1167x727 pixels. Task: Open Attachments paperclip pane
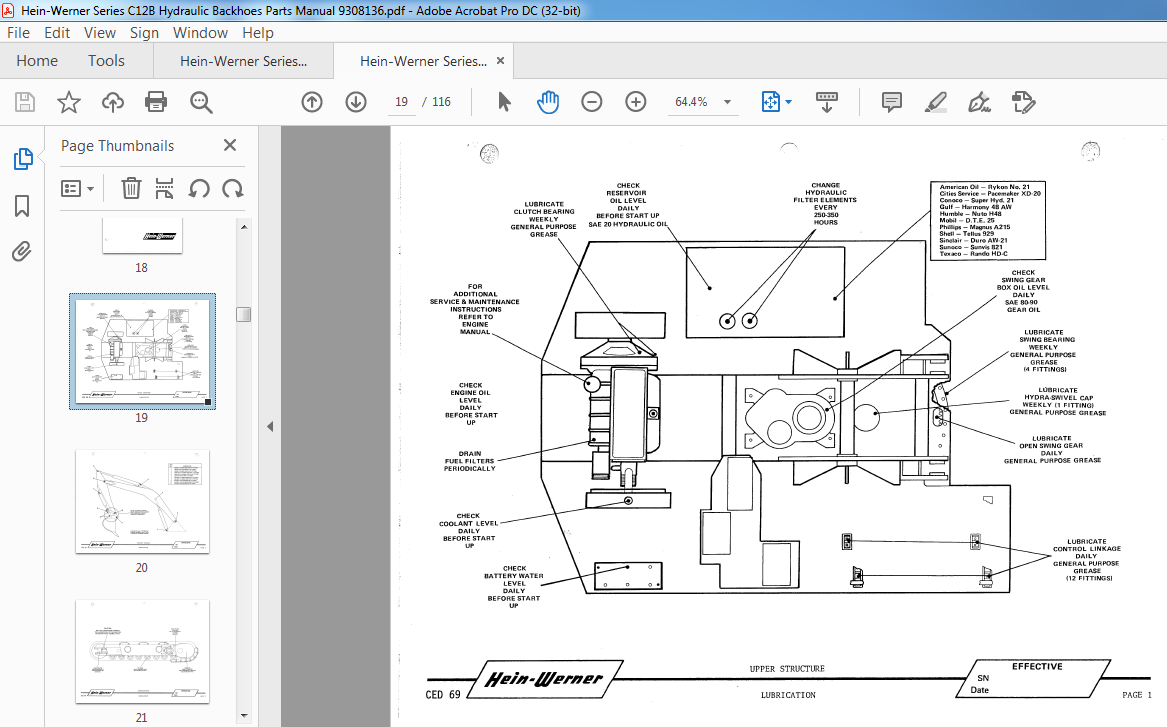[22, 252]
